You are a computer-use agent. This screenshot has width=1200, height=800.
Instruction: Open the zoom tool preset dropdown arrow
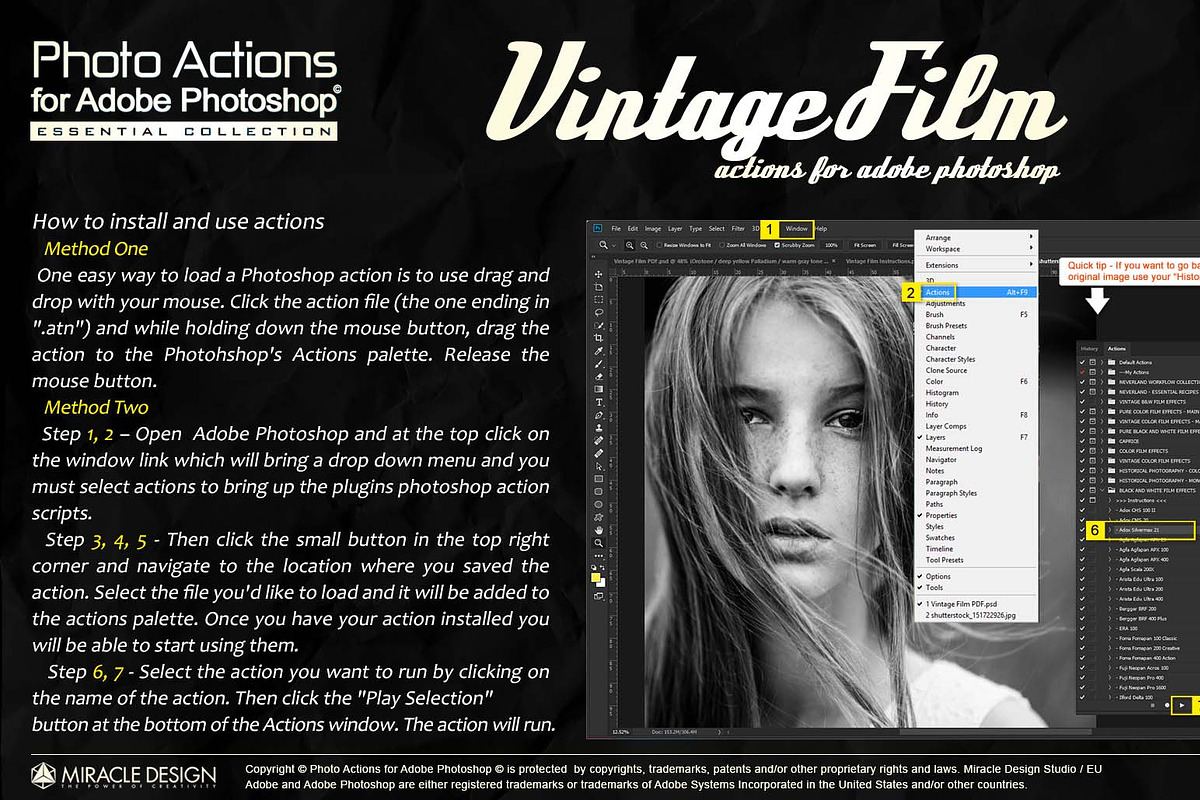(x=614, y=246)
